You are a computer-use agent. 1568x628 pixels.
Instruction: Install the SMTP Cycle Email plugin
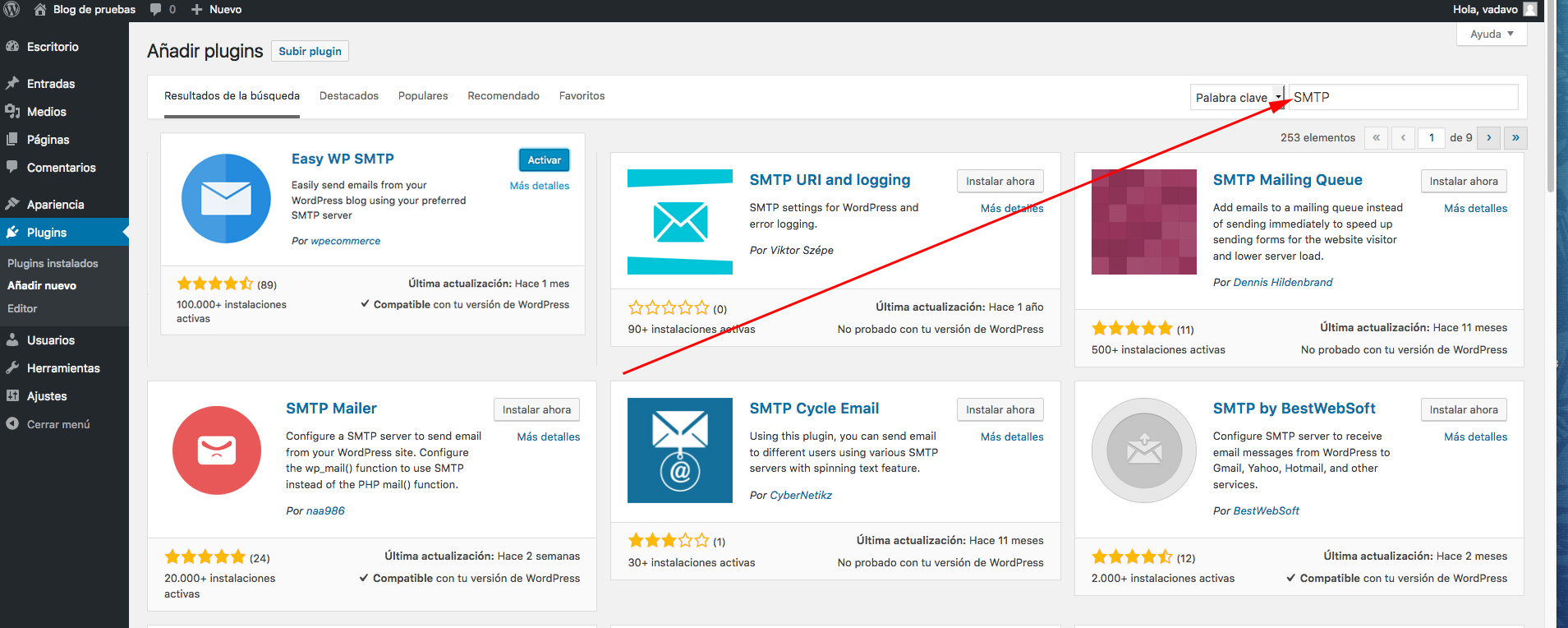pos(1000,410)
